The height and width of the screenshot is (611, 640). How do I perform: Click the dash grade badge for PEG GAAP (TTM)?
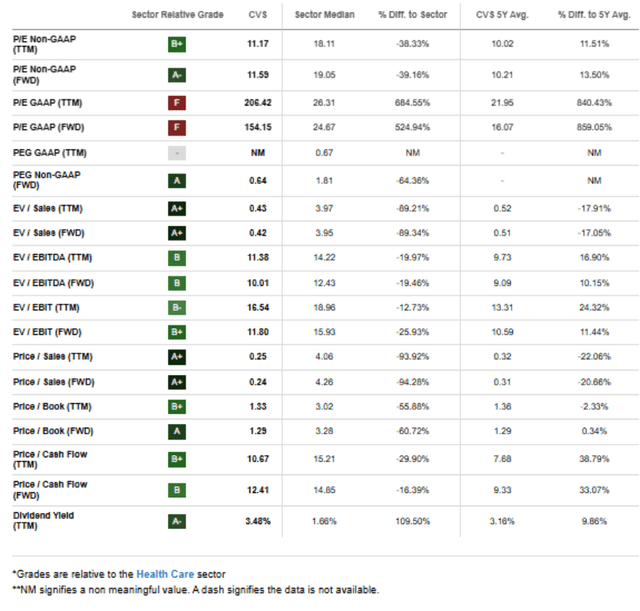tap(177, 153)
